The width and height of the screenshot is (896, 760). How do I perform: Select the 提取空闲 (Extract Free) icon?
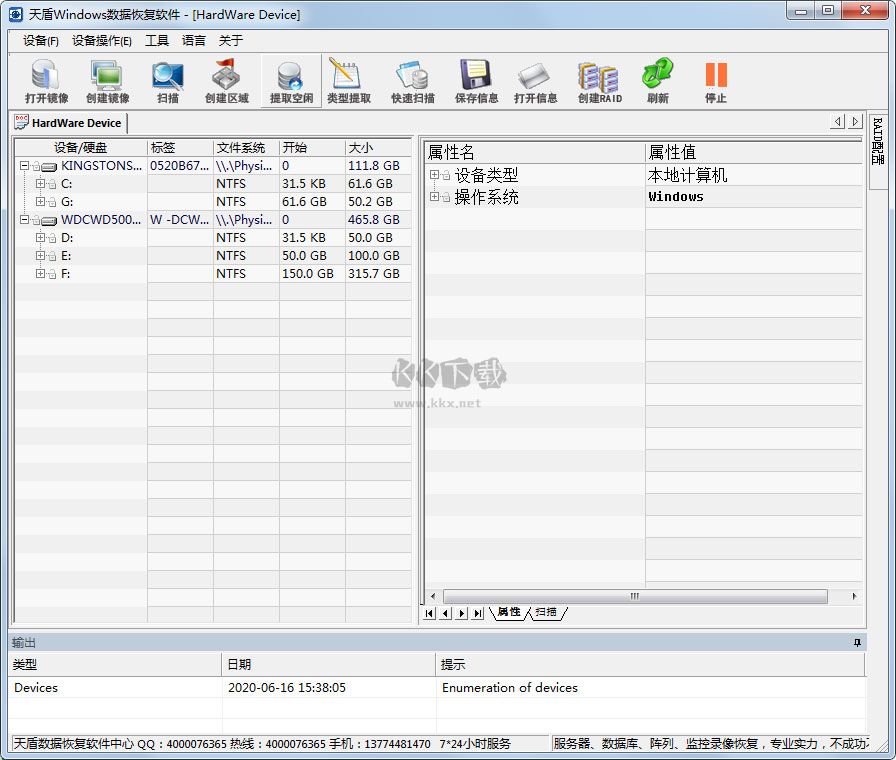tap(289, 78)
